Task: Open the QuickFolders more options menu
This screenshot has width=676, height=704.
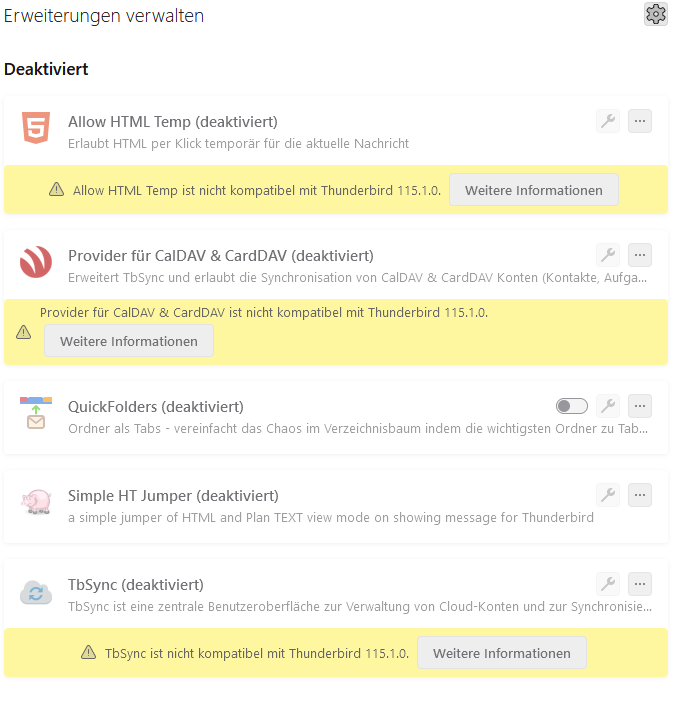Action: click(x=640, y=406)
